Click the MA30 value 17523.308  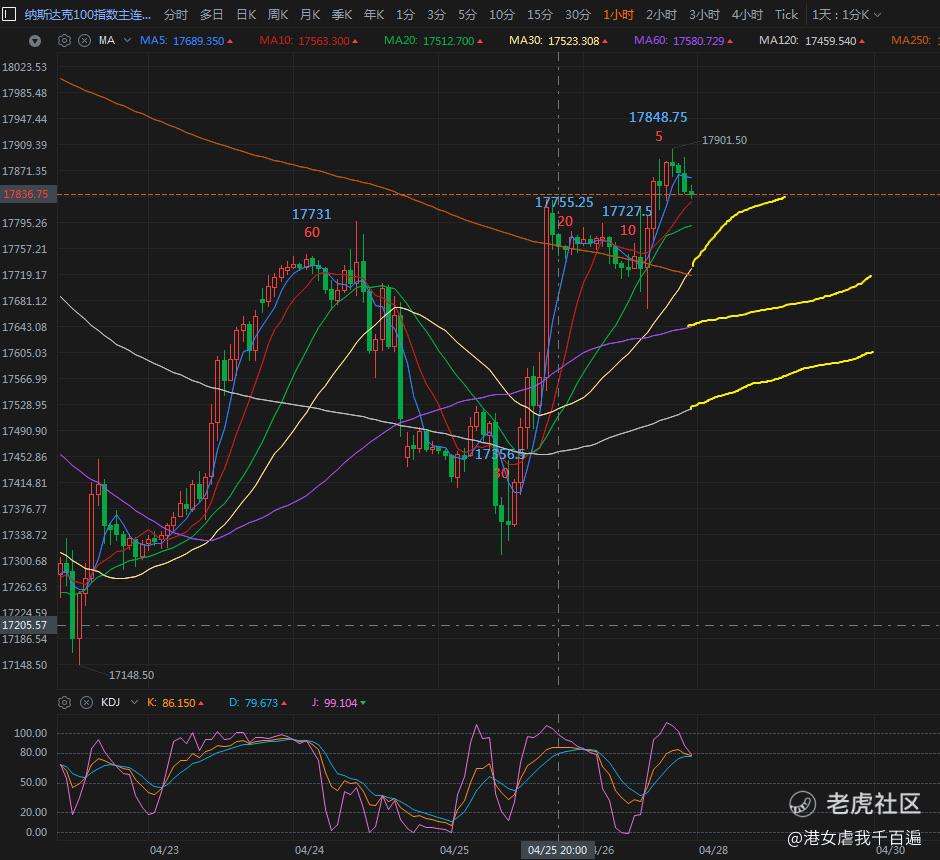coord(574,41)
